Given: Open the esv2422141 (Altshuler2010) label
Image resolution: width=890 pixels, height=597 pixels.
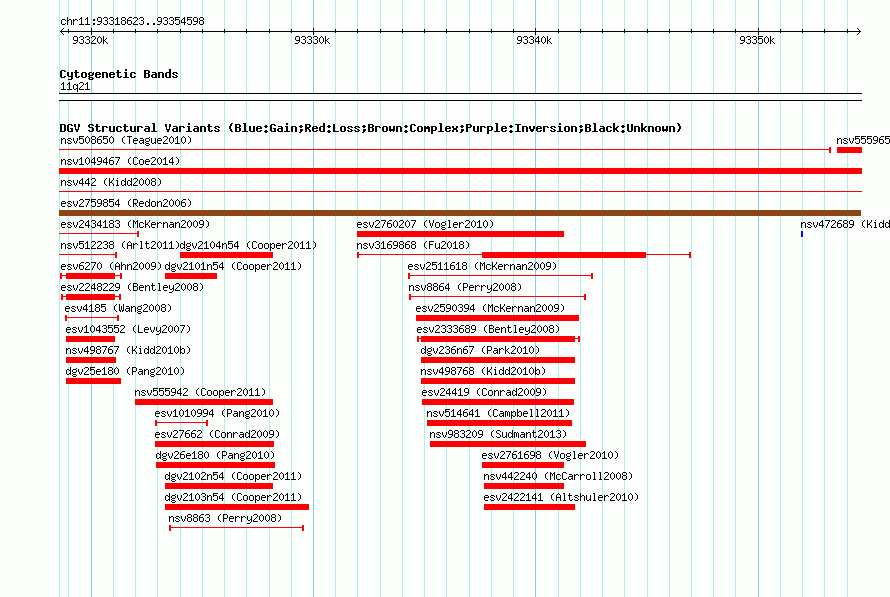Looking at the screenshot, I should click(x=561, y=497).
